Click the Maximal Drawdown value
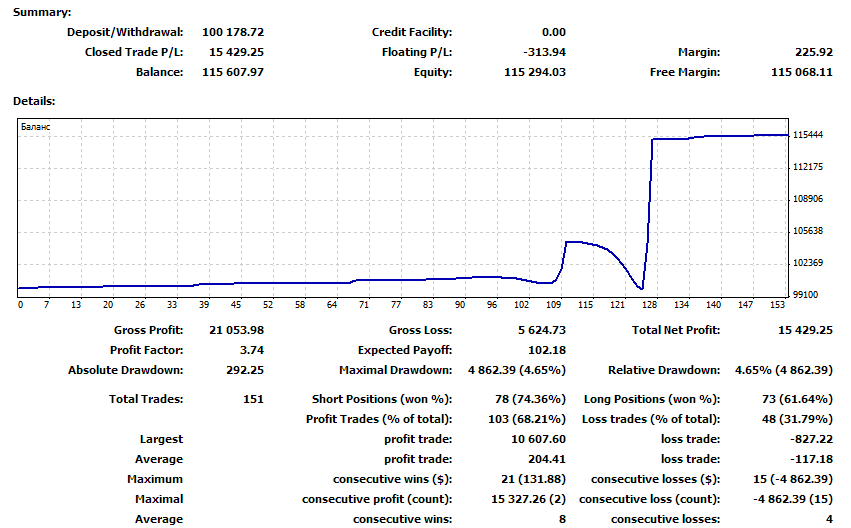 tap(517, 370)
